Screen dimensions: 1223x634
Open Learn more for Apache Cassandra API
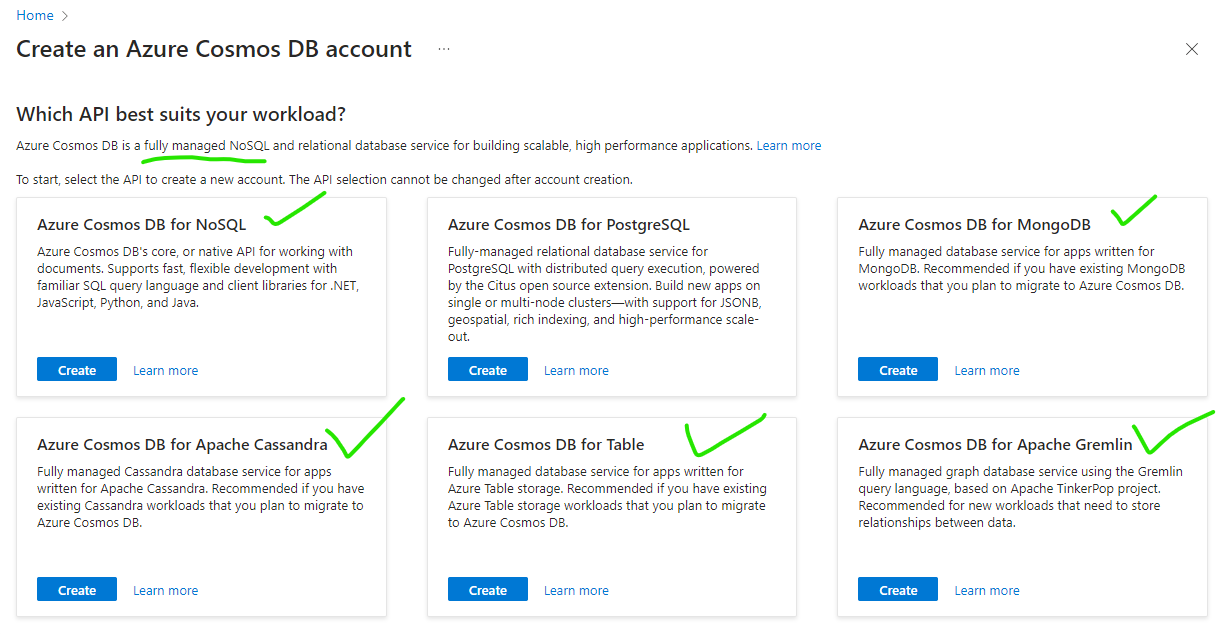click(x=165, y=590)
